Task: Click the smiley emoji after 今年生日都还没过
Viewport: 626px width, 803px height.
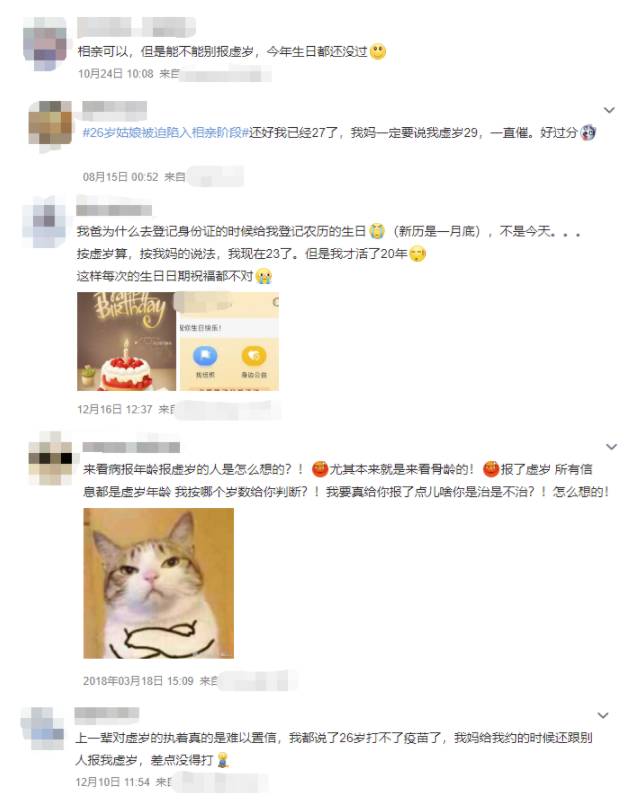Action: pos(378,52)
